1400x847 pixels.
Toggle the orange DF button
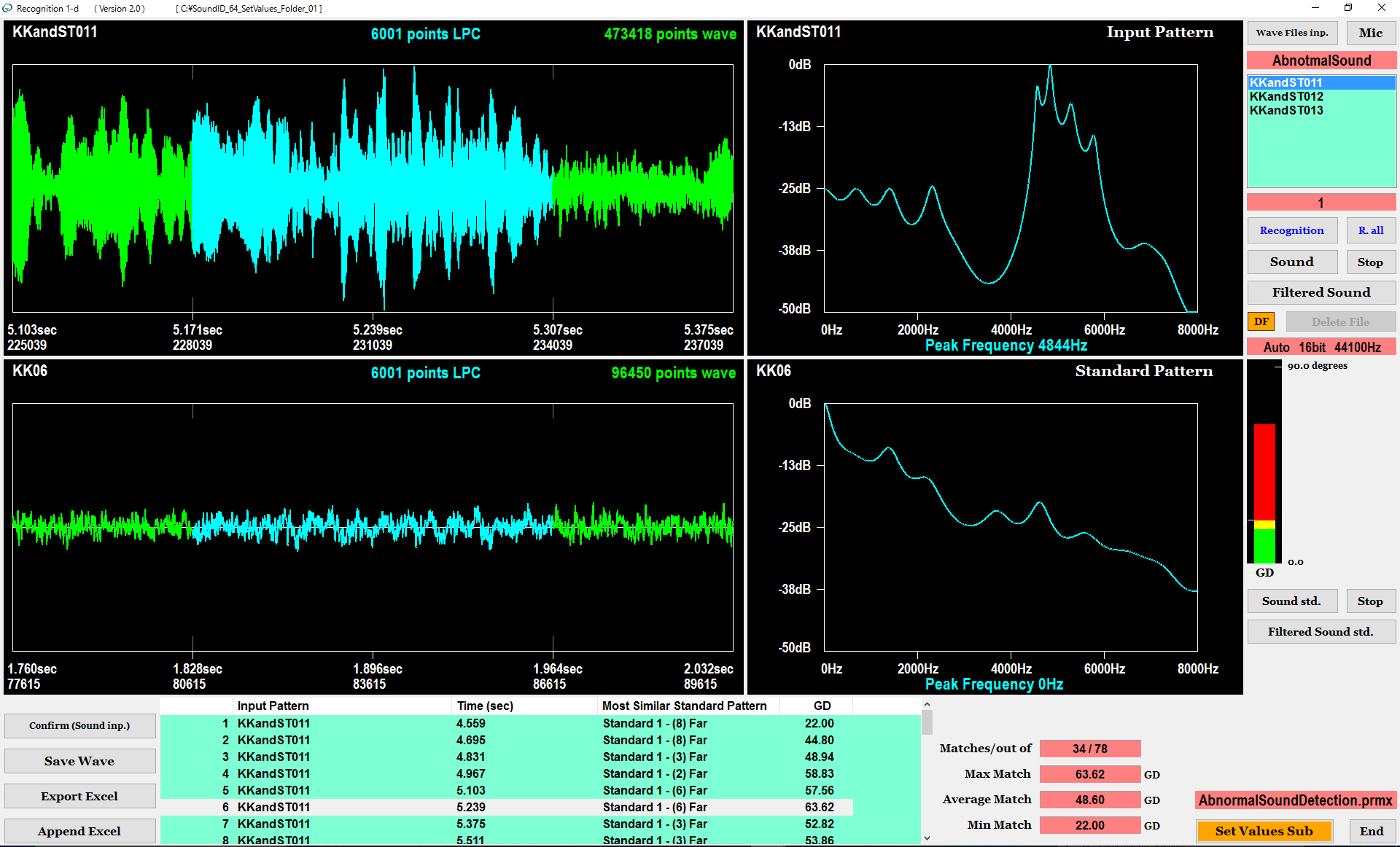(1261, 321)
